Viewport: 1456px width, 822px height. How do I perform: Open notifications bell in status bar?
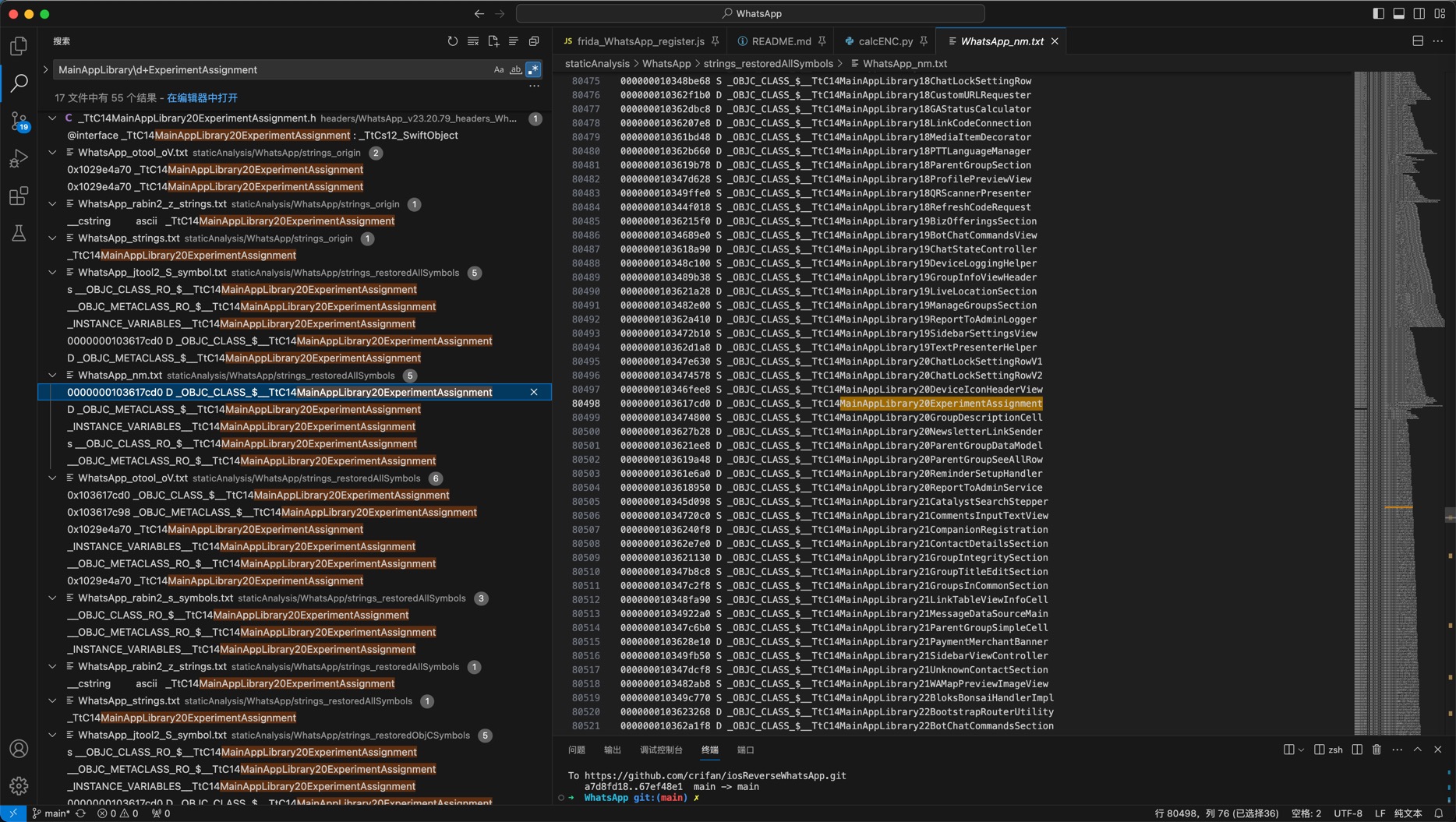coord(1439,813)
